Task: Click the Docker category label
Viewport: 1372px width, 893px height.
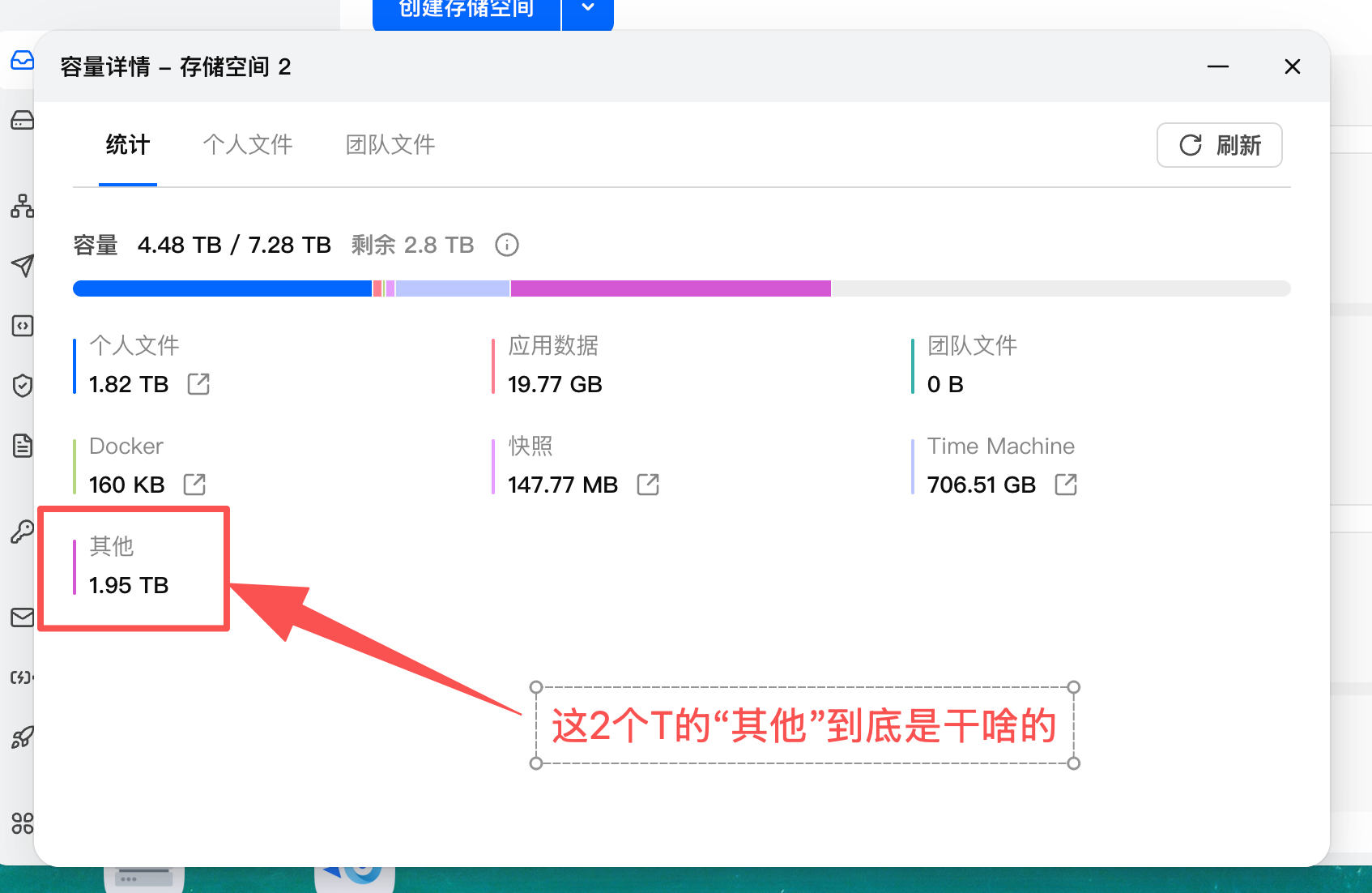Action: (x=126, y=446)
